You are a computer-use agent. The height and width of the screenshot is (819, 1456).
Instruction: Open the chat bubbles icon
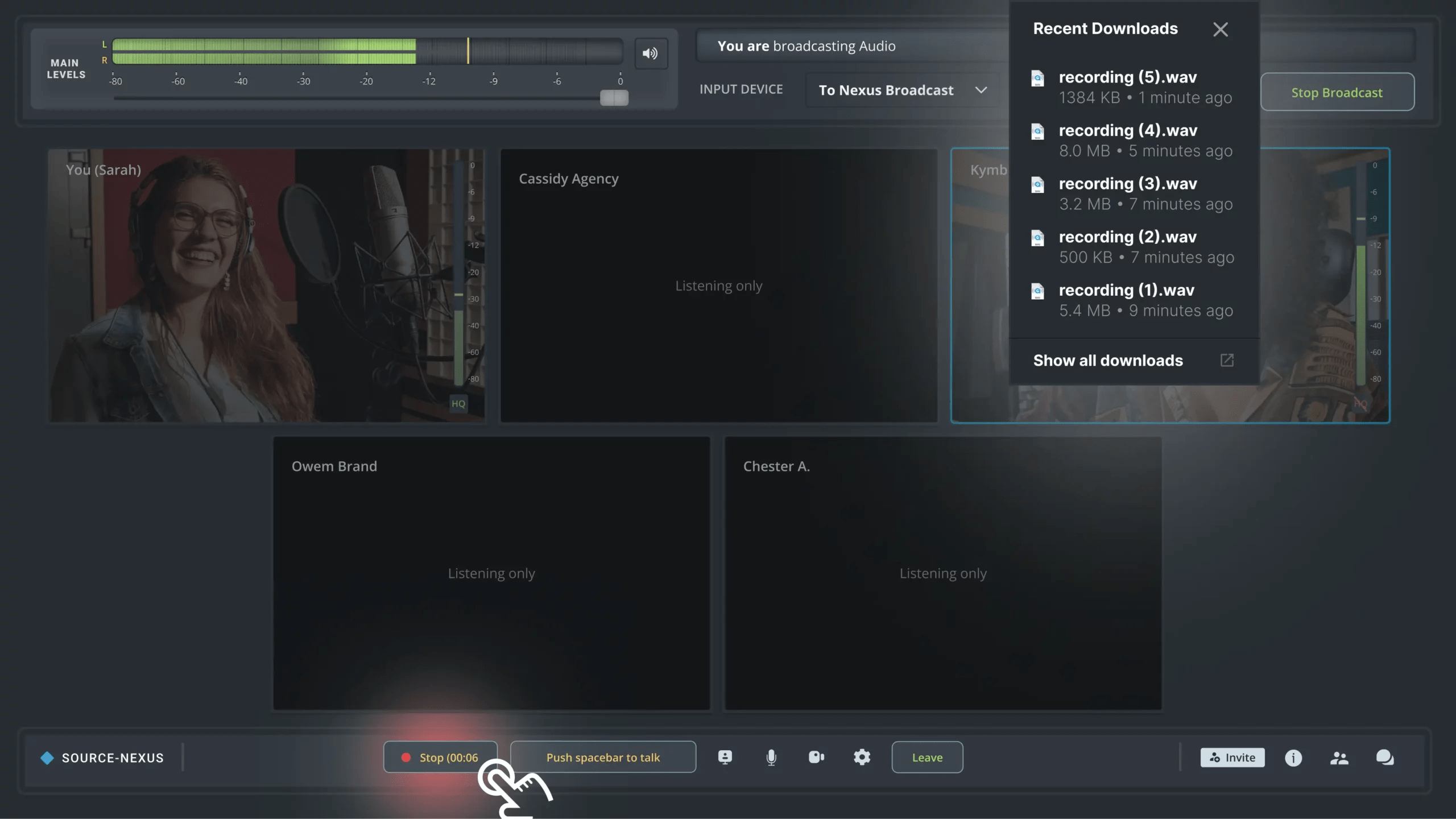coord(1384,758)
